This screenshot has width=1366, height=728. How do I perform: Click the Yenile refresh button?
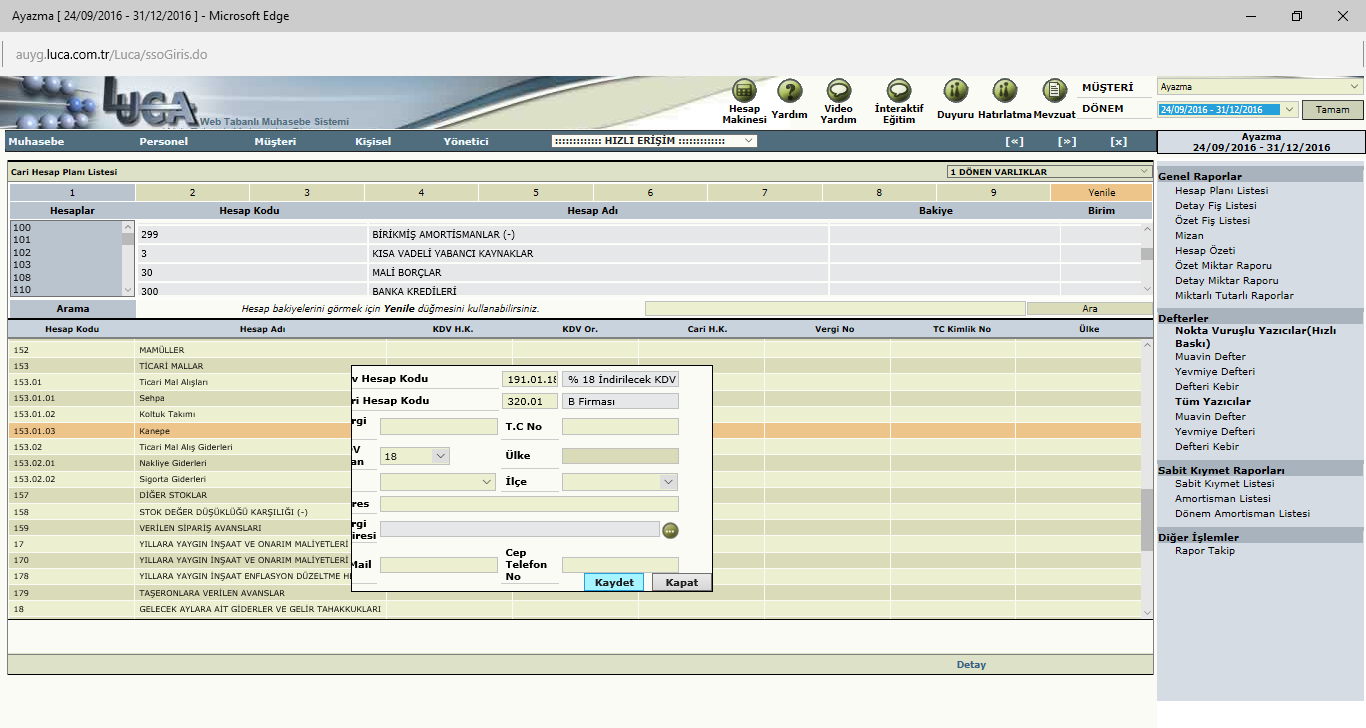pyautogui.click(x=1102, y=192)
